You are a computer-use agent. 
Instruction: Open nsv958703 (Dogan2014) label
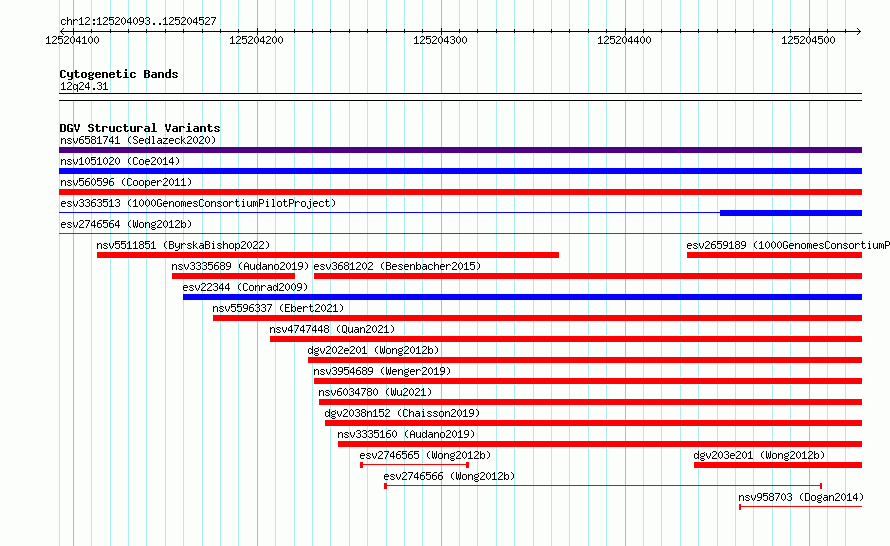tap(801, 497)
